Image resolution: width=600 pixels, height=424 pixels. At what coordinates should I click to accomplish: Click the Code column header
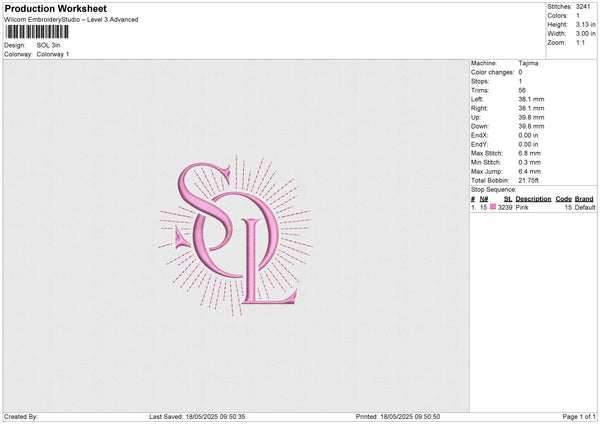point(563,199)
